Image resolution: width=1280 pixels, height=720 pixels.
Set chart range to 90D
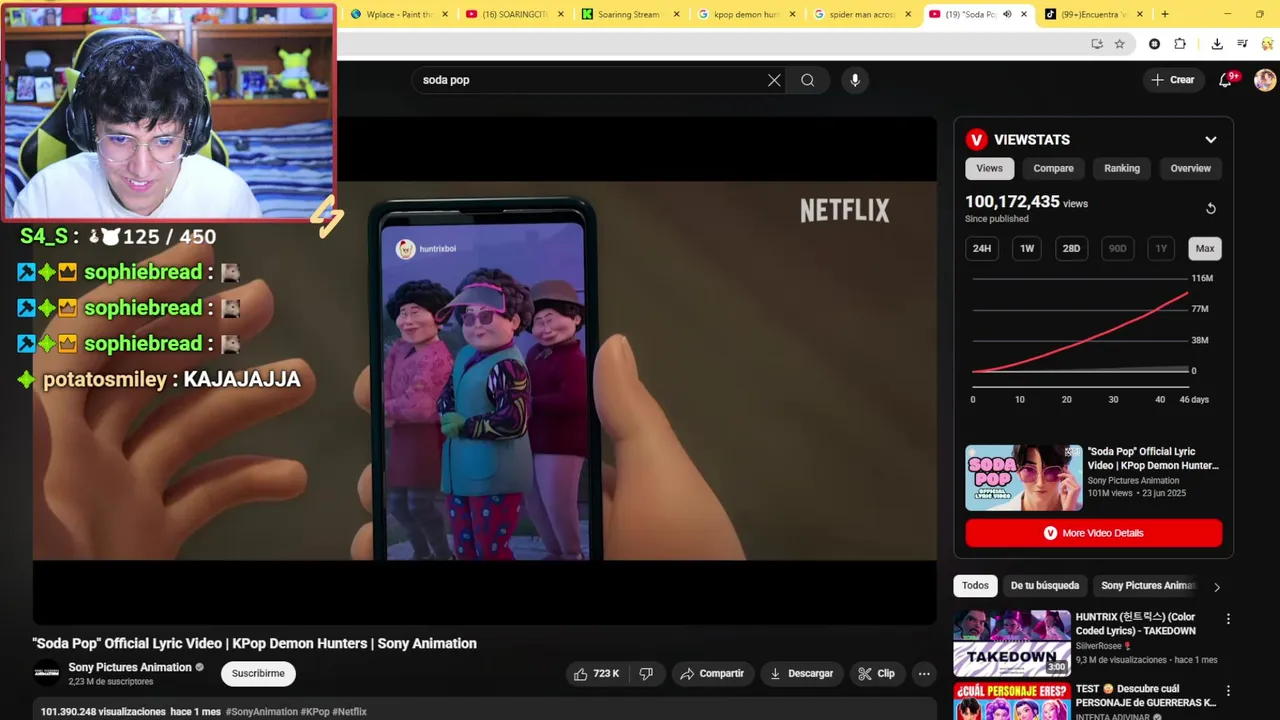click(1117, 249)
